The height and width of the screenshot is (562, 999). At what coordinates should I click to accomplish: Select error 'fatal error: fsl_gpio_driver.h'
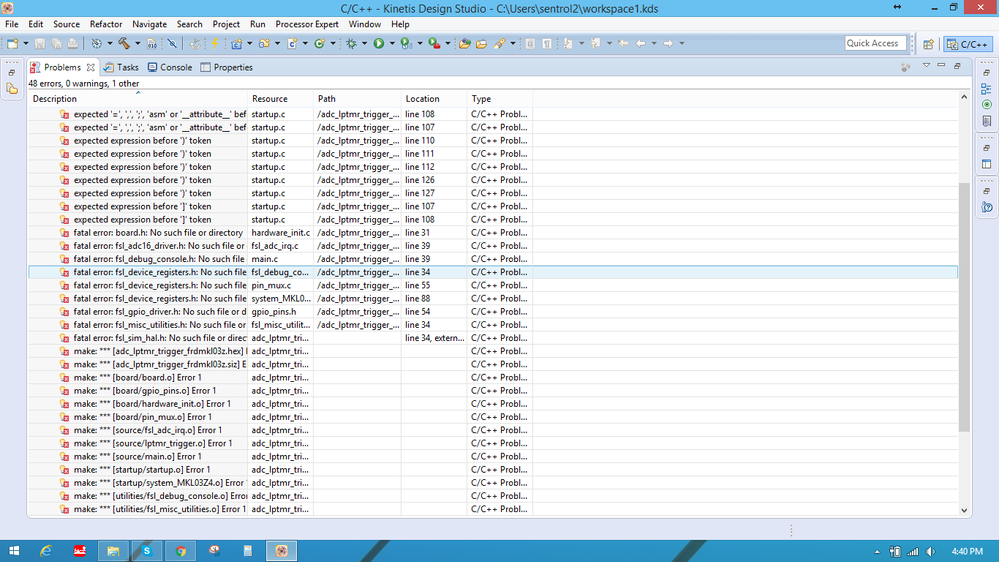click(x=492, y=312)
